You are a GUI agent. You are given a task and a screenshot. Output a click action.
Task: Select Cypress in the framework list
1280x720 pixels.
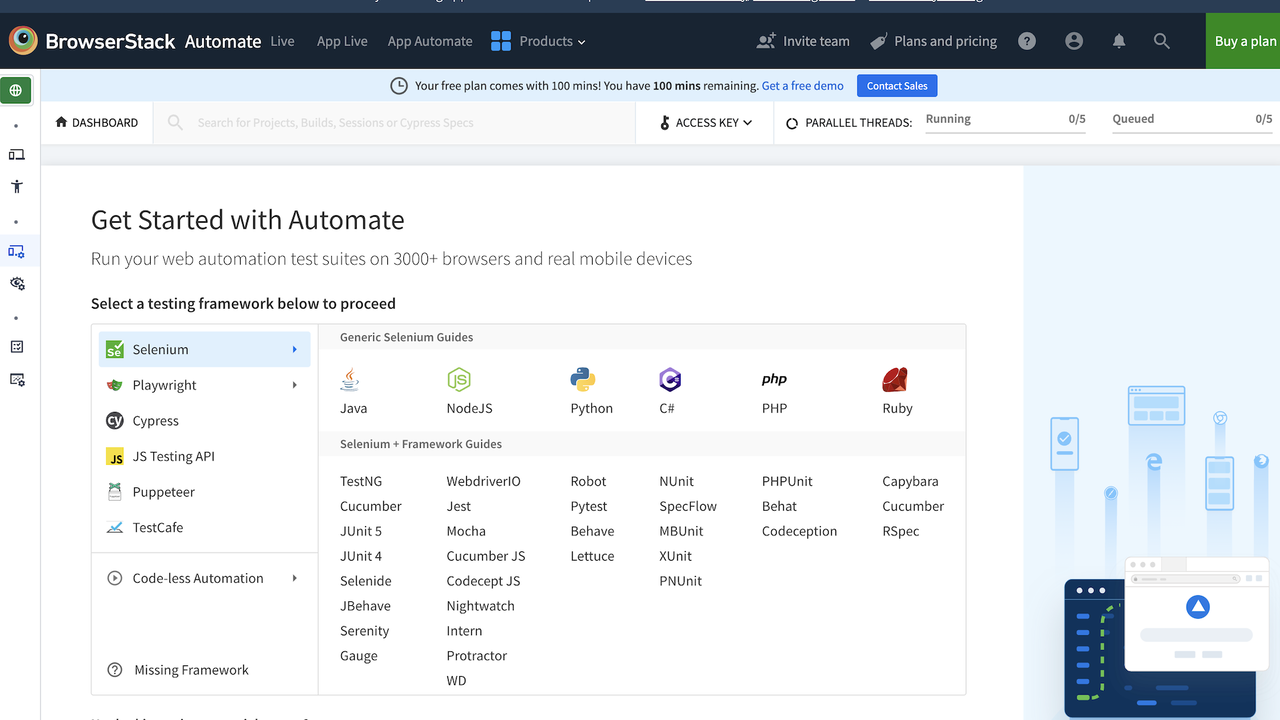point(156,421)
